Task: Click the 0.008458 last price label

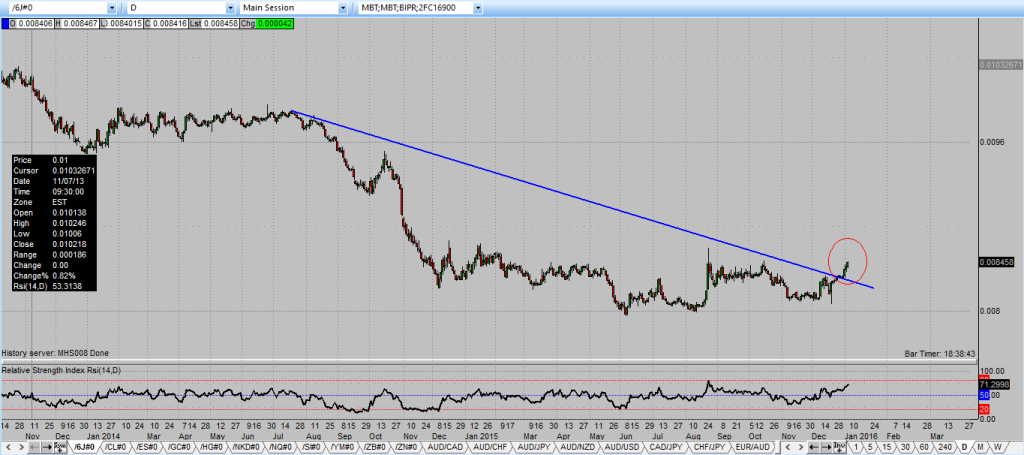Action: [996, 262]
